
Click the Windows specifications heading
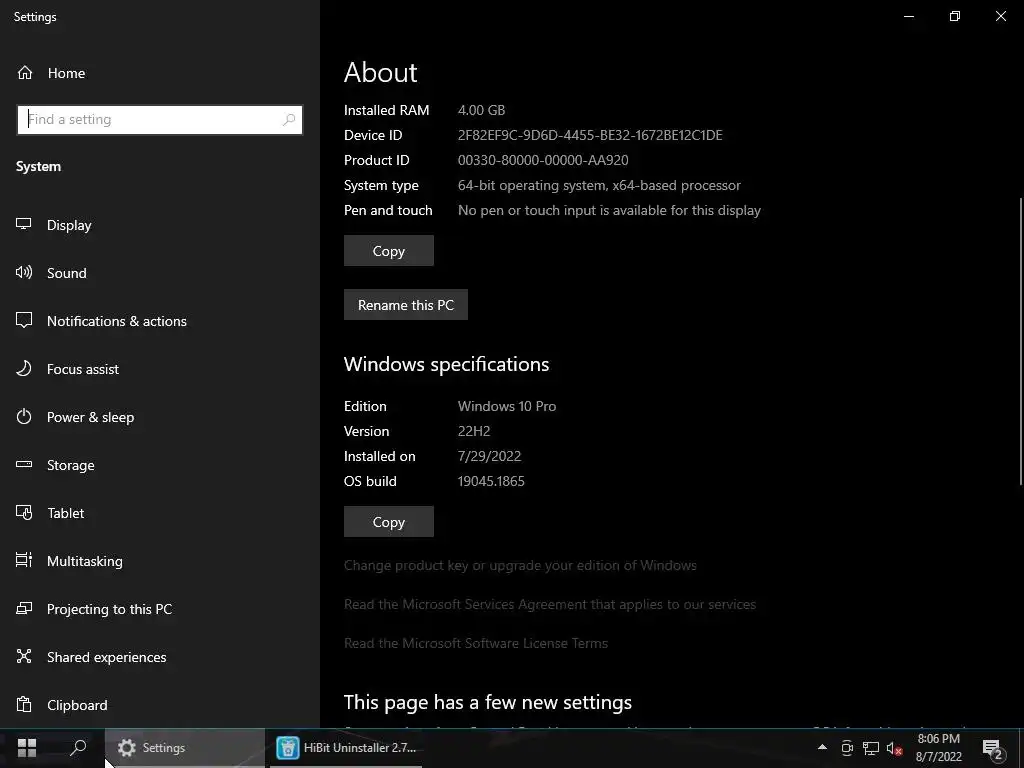(x=447, y=364)
